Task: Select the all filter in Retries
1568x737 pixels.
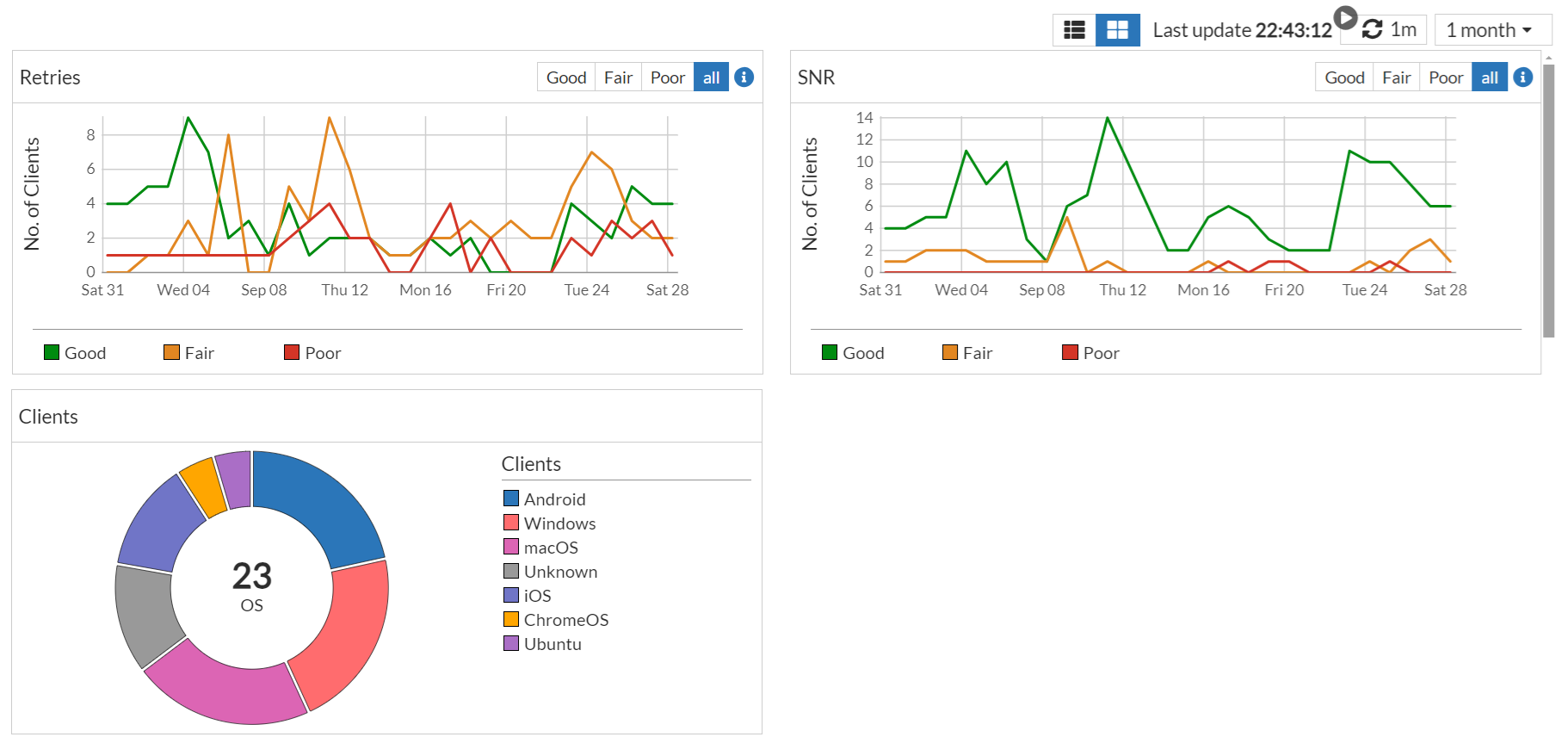Action: (711, 77)
